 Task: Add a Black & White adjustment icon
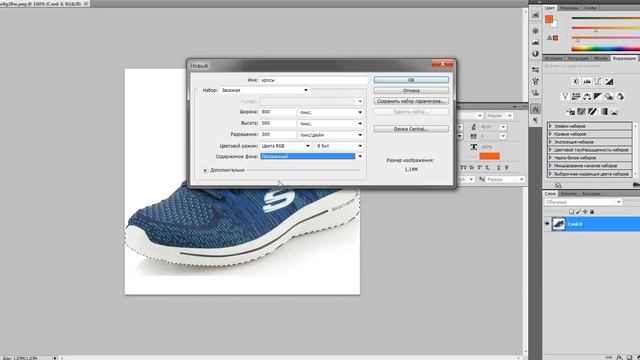(x=598, y=96)
